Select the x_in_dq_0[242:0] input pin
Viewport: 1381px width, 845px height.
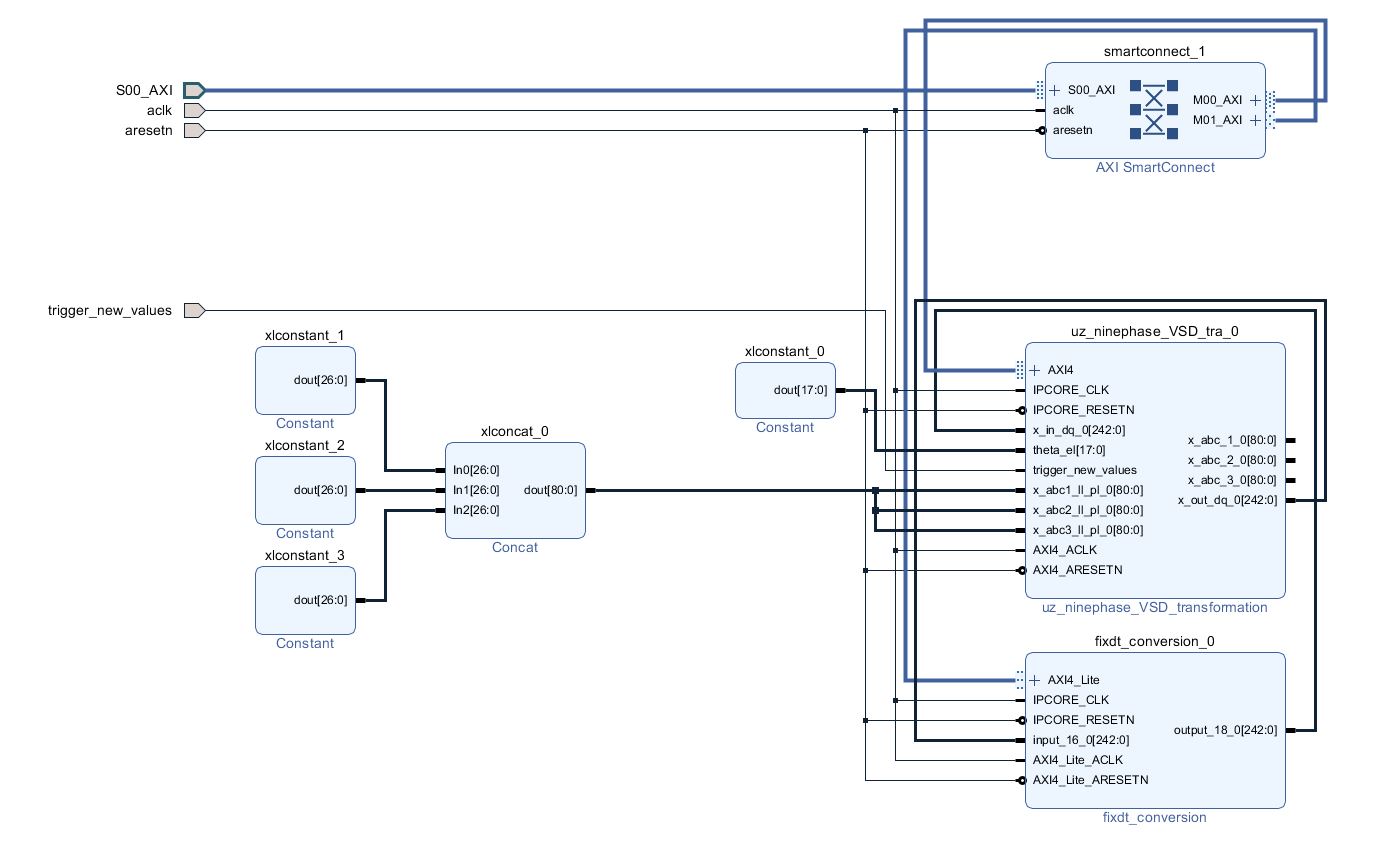point(1078,430)
